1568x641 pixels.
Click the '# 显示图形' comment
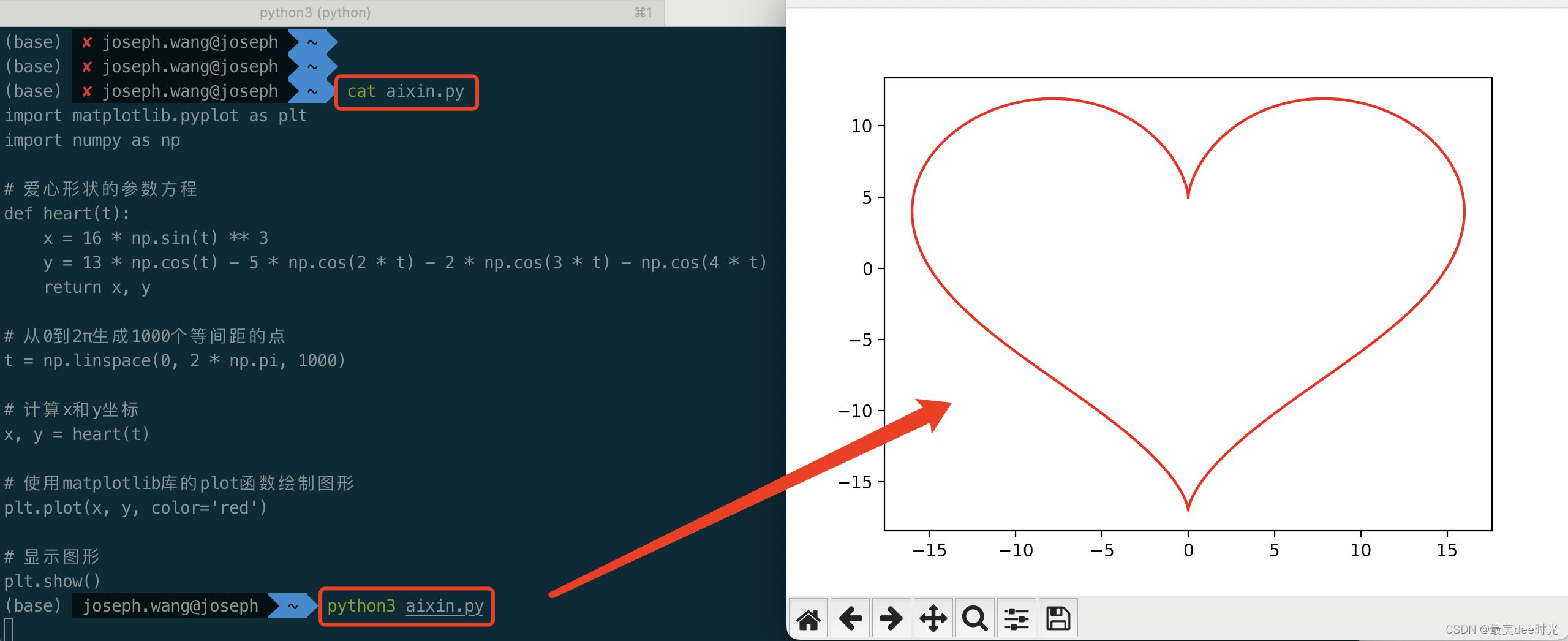52,557
